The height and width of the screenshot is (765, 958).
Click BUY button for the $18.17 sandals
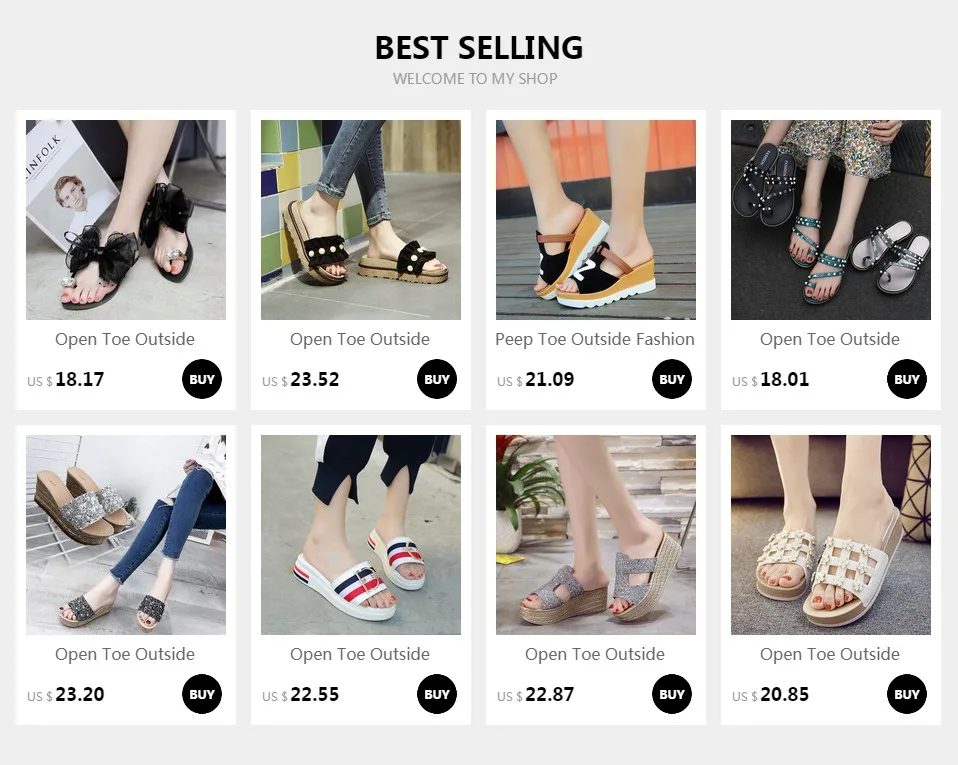point(202,379)
